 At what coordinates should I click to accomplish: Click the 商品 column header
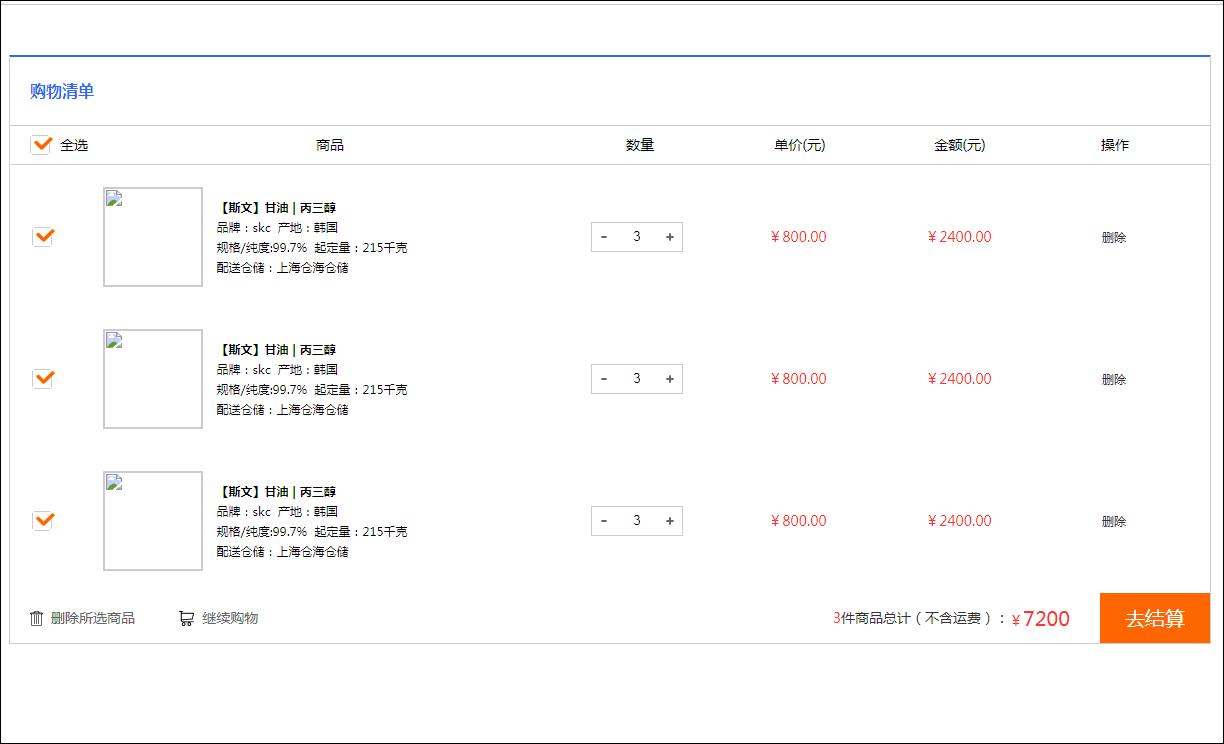[330, 145]
